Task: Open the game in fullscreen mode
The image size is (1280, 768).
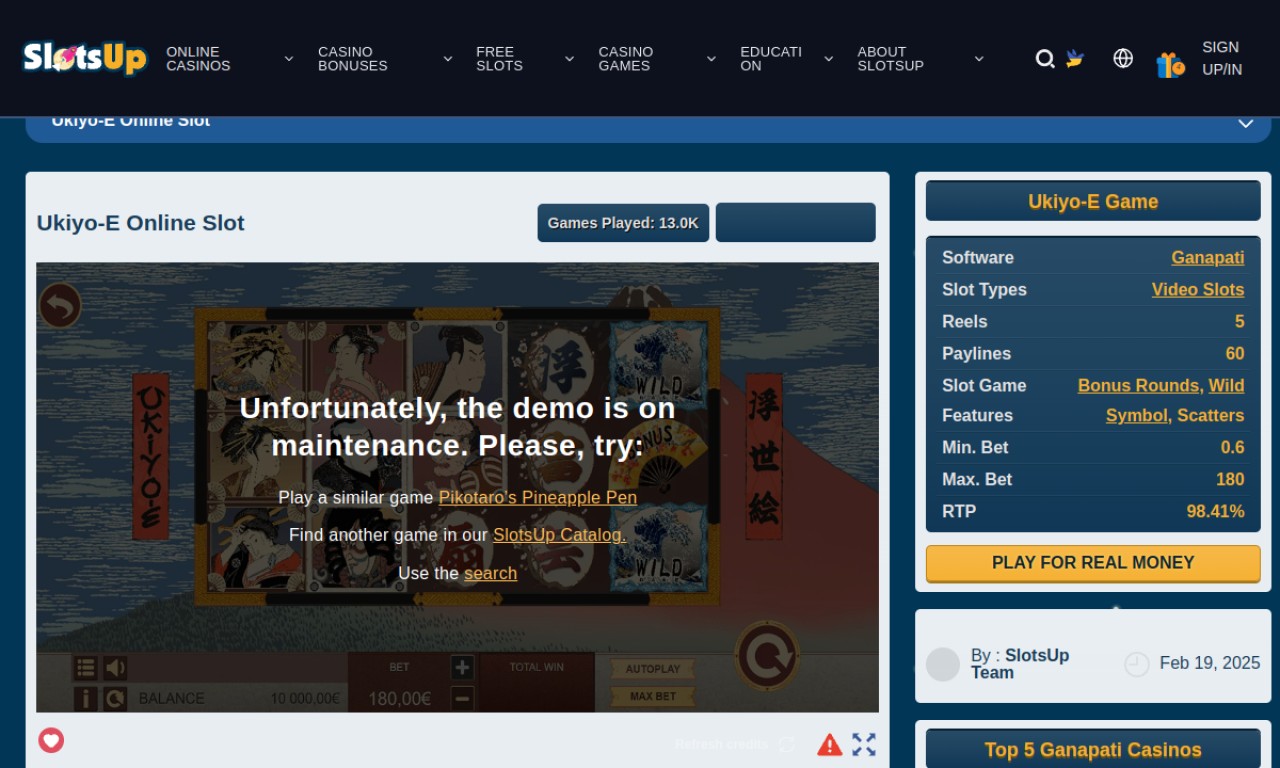Action: pos(864,744)
